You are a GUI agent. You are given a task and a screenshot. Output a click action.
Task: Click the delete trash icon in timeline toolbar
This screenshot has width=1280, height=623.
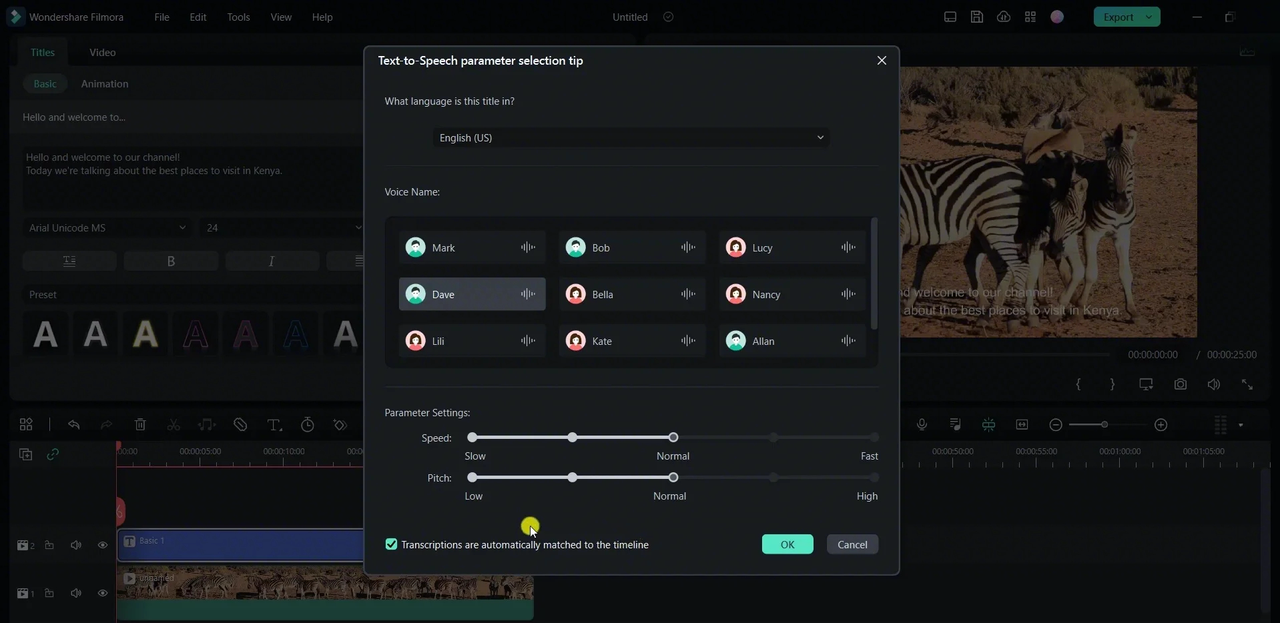coord(140,425)
